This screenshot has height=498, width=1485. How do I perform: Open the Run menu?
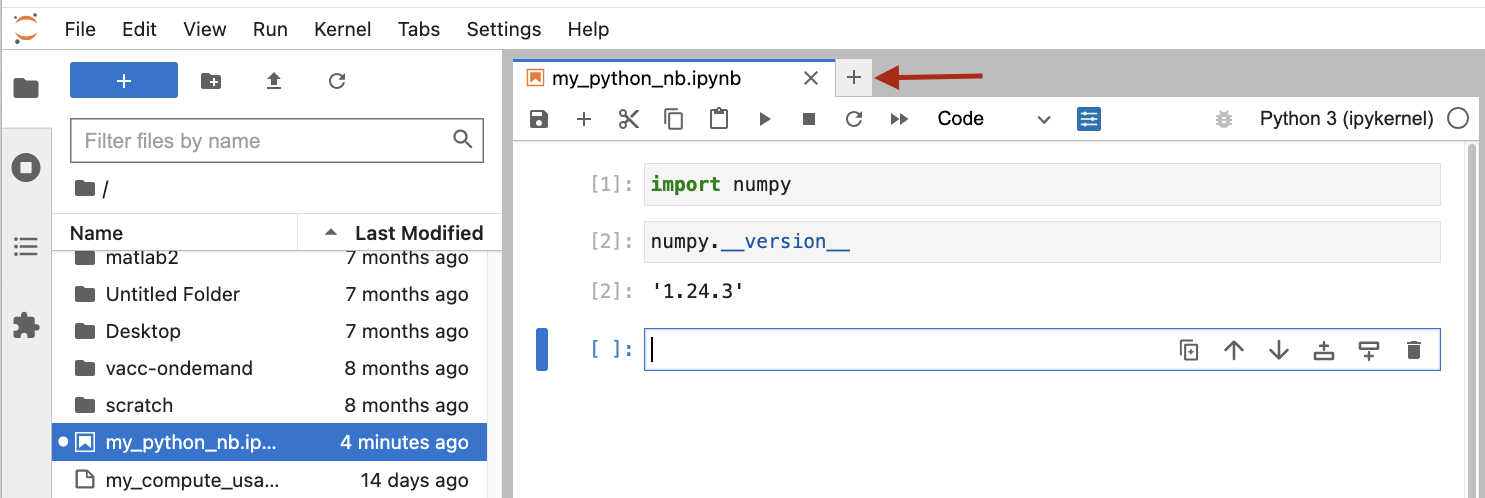point(270,29)
